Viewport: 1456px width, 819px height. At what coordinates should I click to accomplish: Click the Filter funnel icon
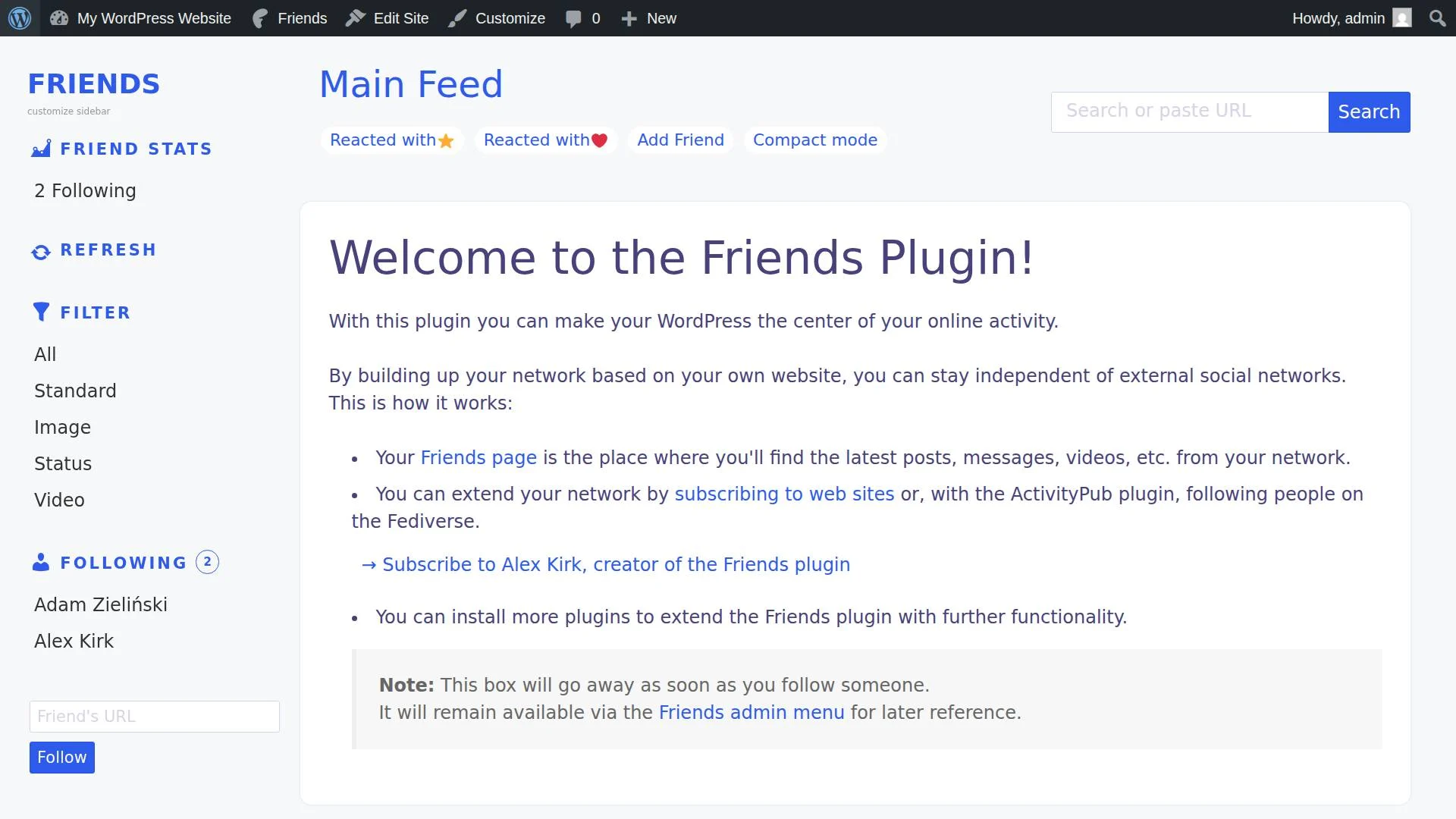point(41,312)
